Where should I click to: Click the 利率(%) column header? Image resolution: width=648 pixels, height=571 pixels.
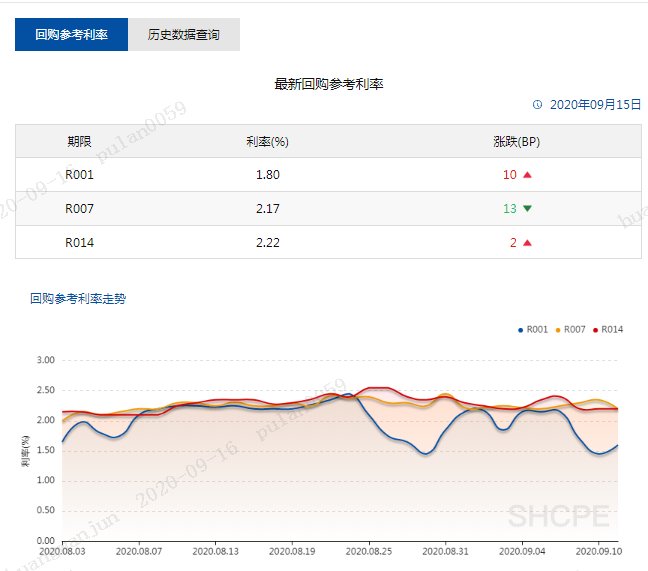[267, 142]
